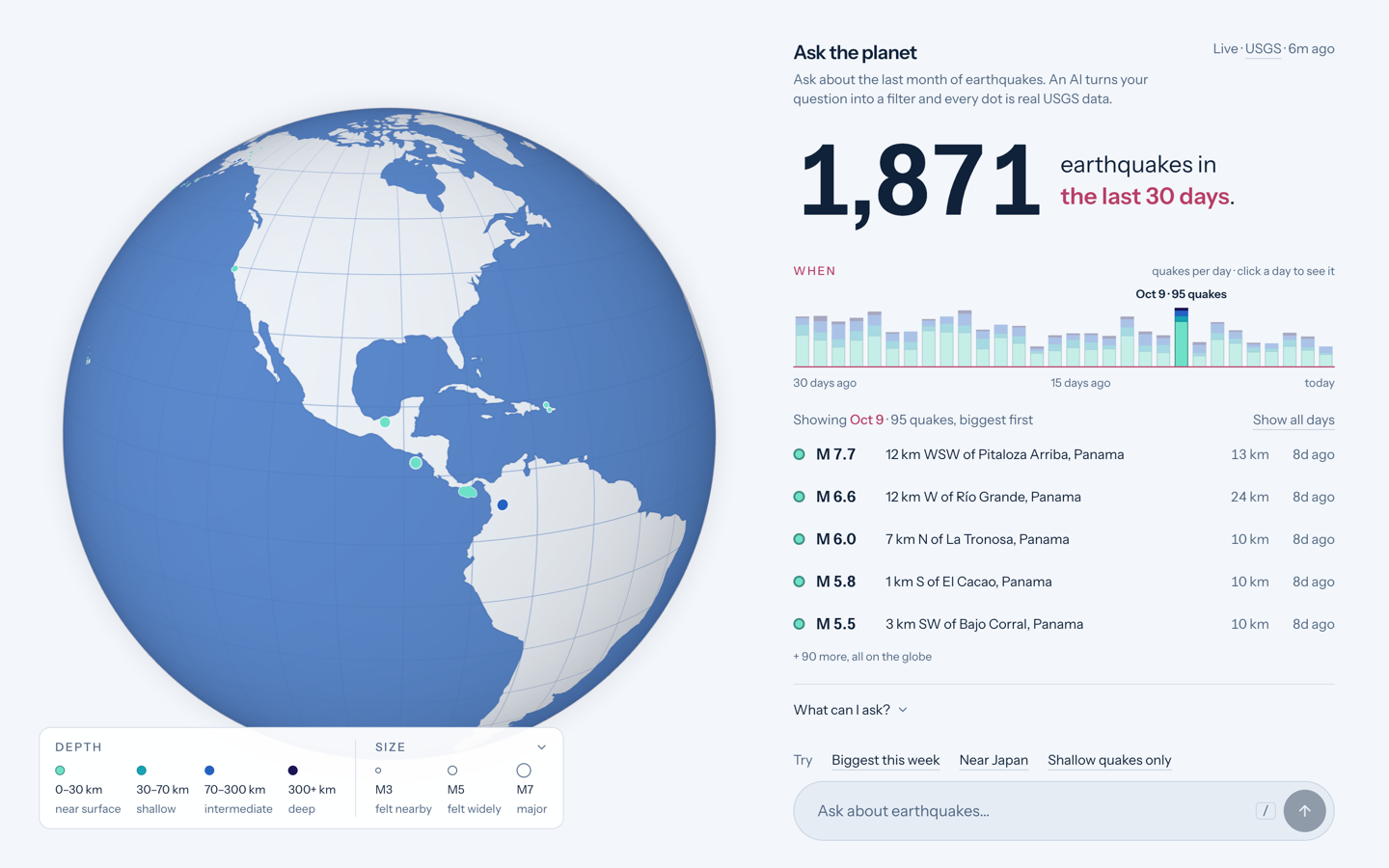This screenshot has width=1389, height=868.
Task: Click the "WHEN" chart label
Action: (814, 271)
